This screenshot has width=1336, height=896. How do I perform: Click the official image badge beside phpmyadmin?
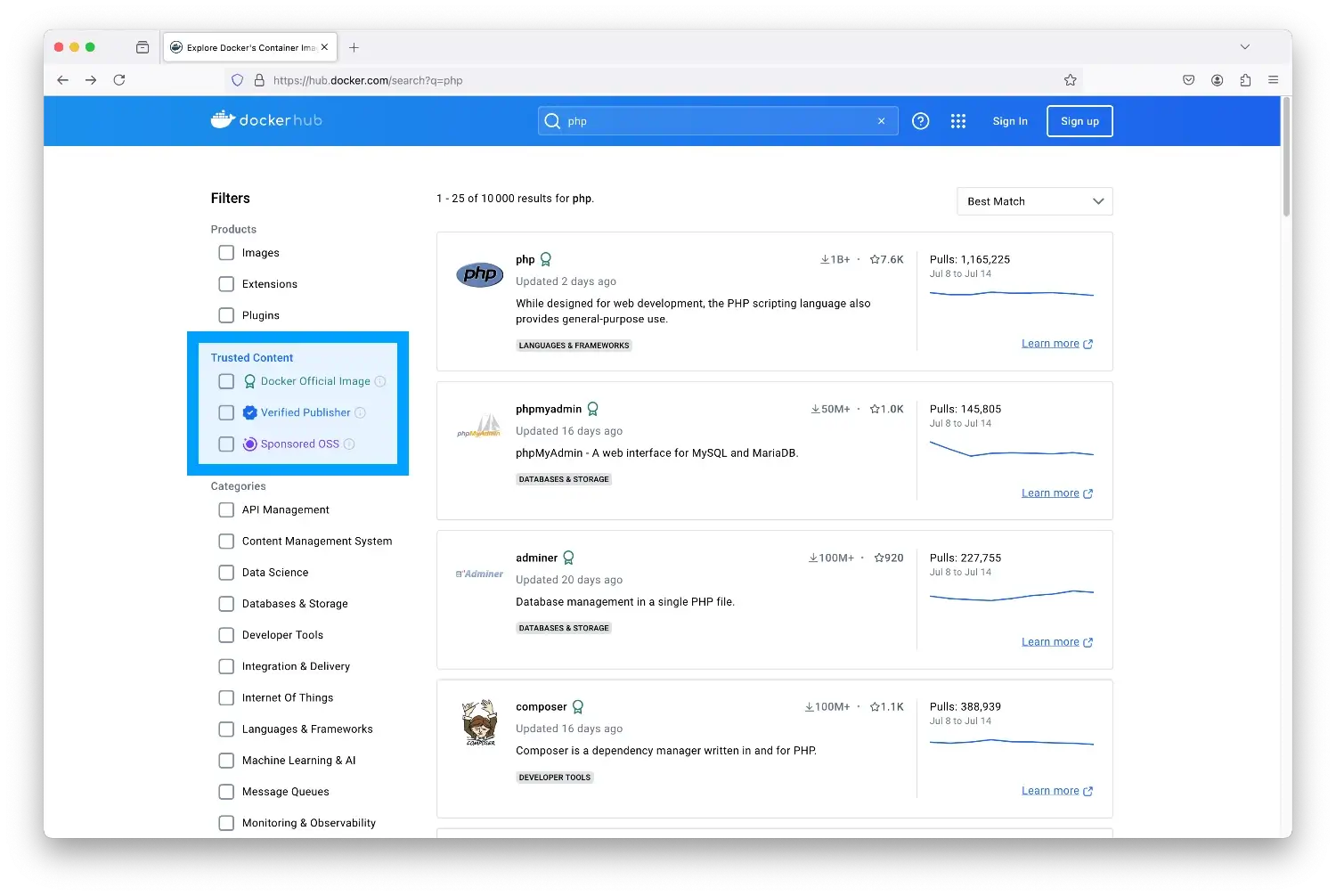[x=593, y=409]
